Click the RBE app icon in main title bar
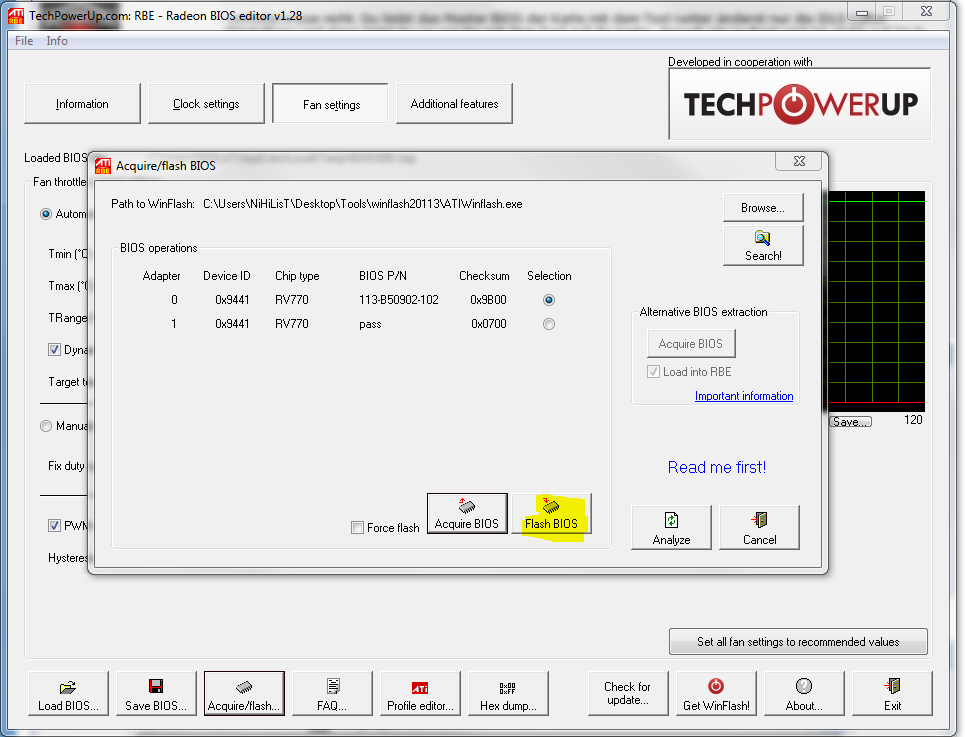 (15, 15)
